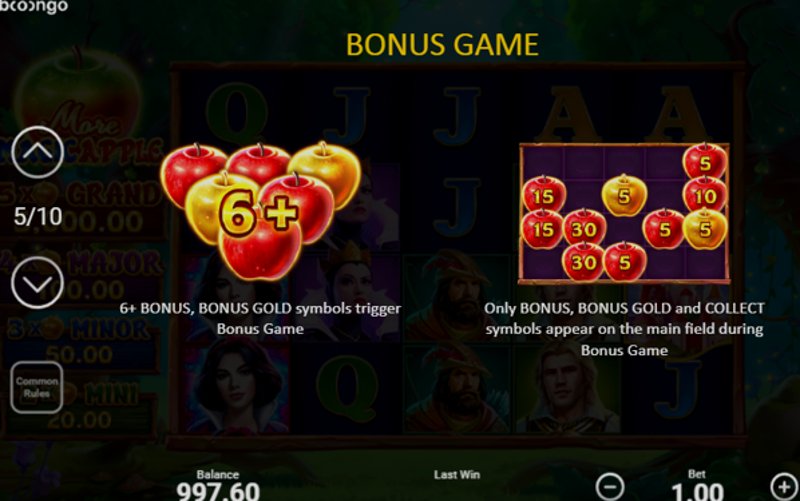Click the bottom red apple showing 30

[584, 262]
